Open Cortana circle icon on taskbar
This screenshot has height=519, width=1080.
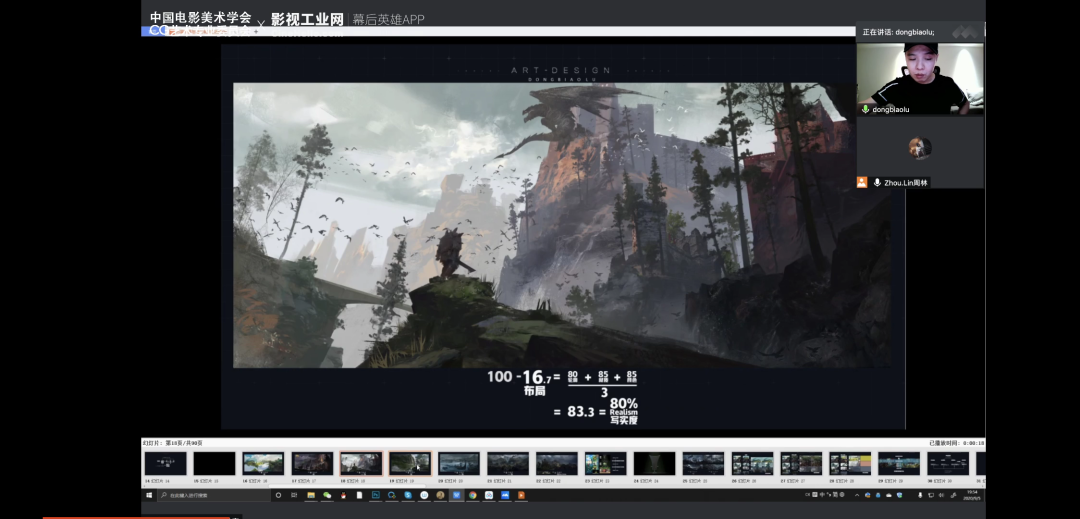[x=278, y=495]
